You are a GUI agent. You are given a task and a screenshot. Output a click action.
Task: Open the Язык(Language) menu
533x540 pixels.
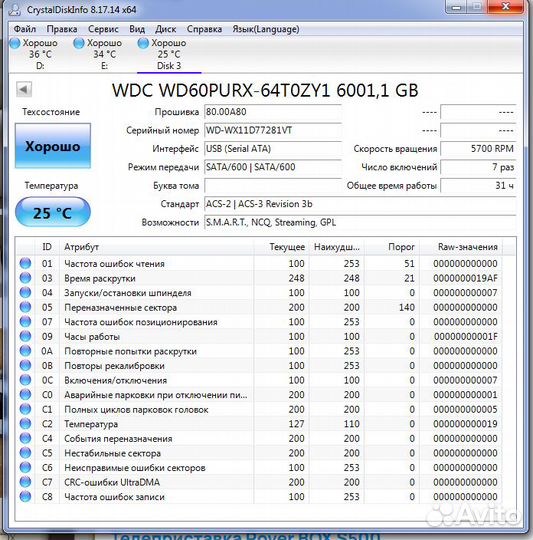pyautogui.click(x=266, y=29)
